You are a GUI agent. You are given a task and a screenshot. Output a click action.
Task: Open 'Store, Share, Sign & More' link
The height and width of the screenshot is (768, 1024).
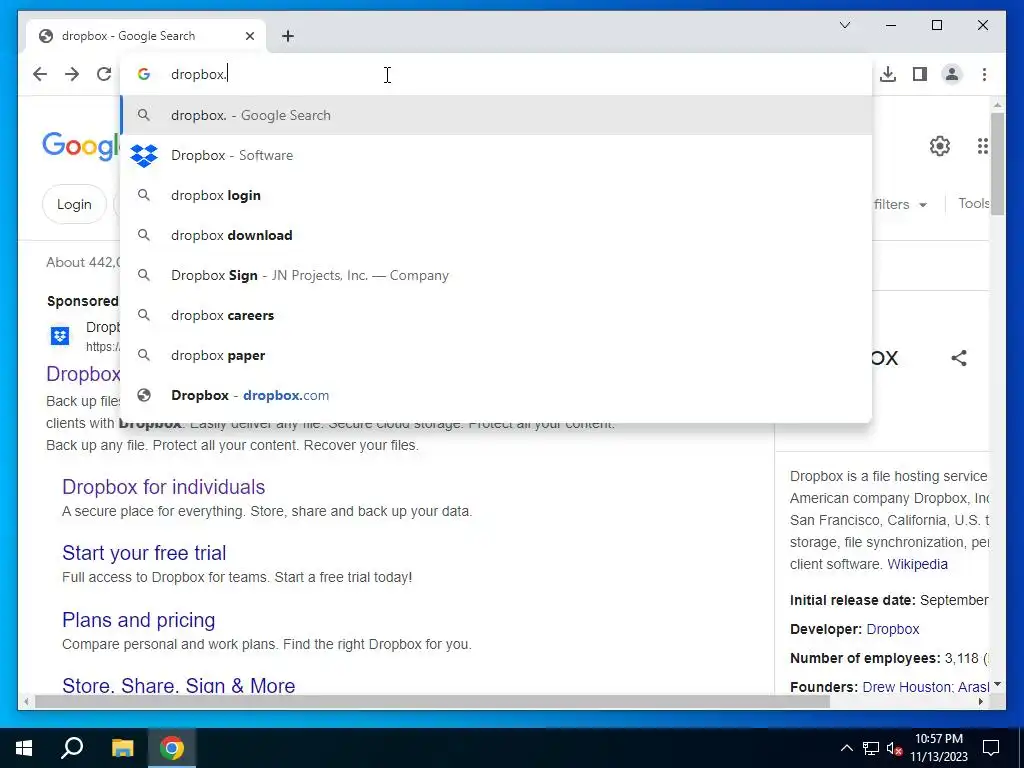click(178, 685)
